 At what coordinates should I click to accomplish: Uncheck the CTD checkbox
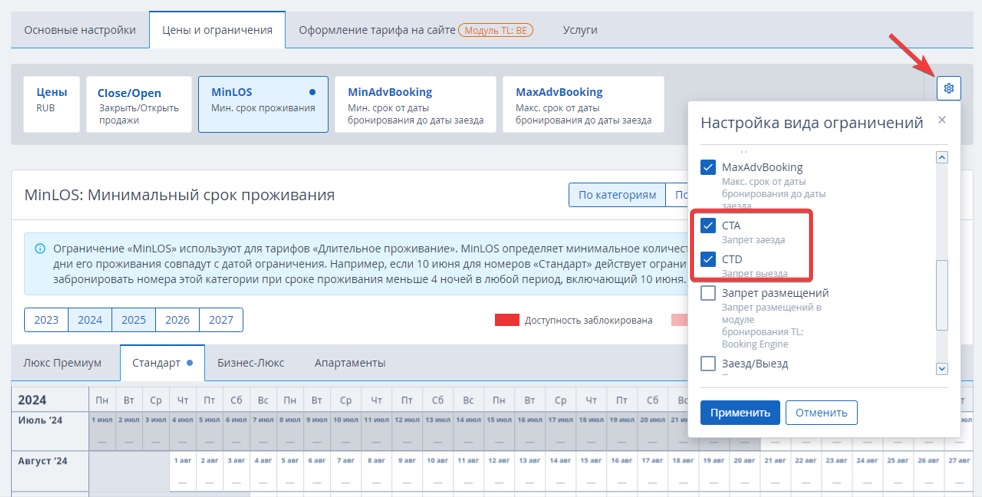(x=708, y=259)
